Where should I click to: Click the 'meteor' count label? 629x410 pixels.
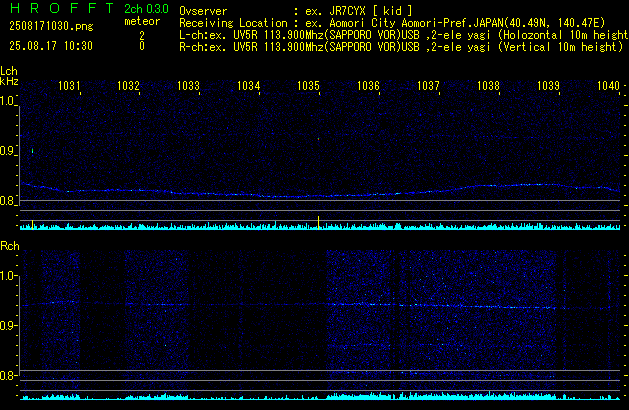142,21
